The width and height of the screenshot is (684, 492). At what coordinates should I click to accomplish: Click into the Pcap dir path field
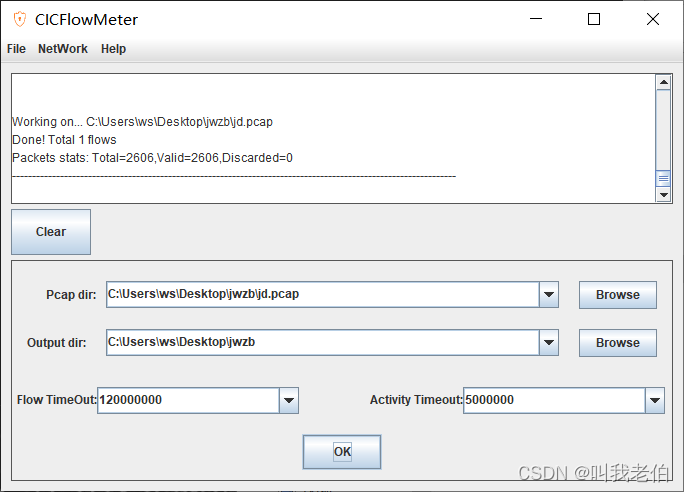(x=323, y=294)
